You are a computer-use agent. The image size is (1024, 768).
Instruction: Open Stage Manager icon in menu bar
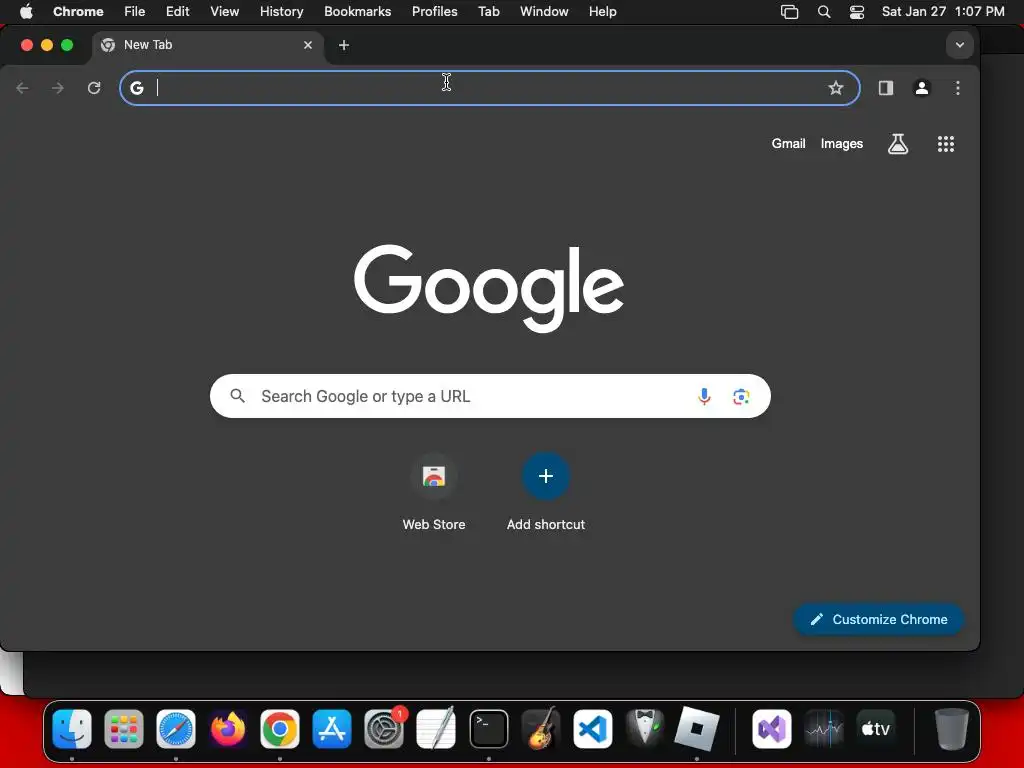pos(790,12)
